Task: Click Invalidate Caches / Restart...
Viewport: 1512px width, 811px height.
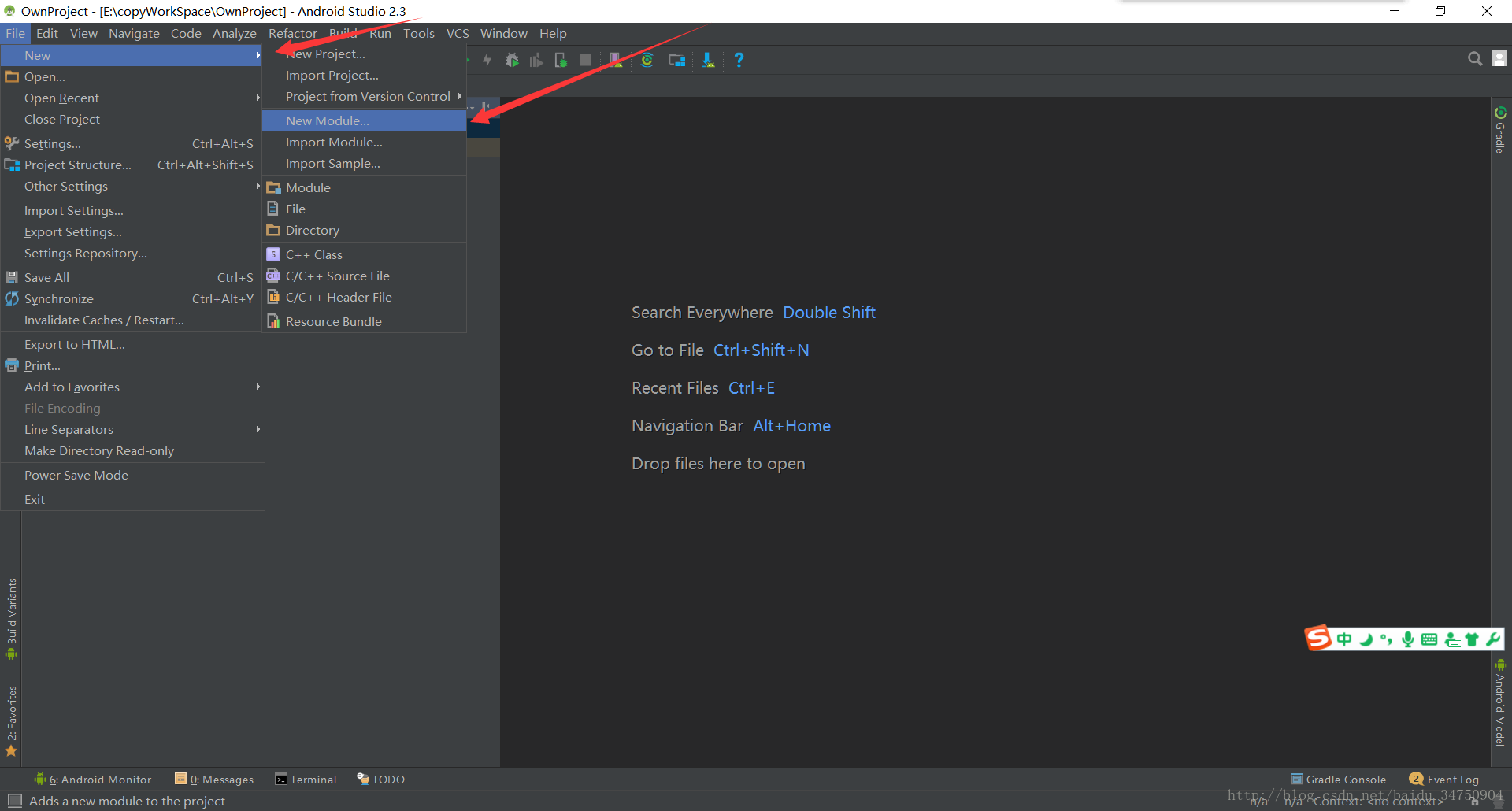Action: tap(132, 320)
